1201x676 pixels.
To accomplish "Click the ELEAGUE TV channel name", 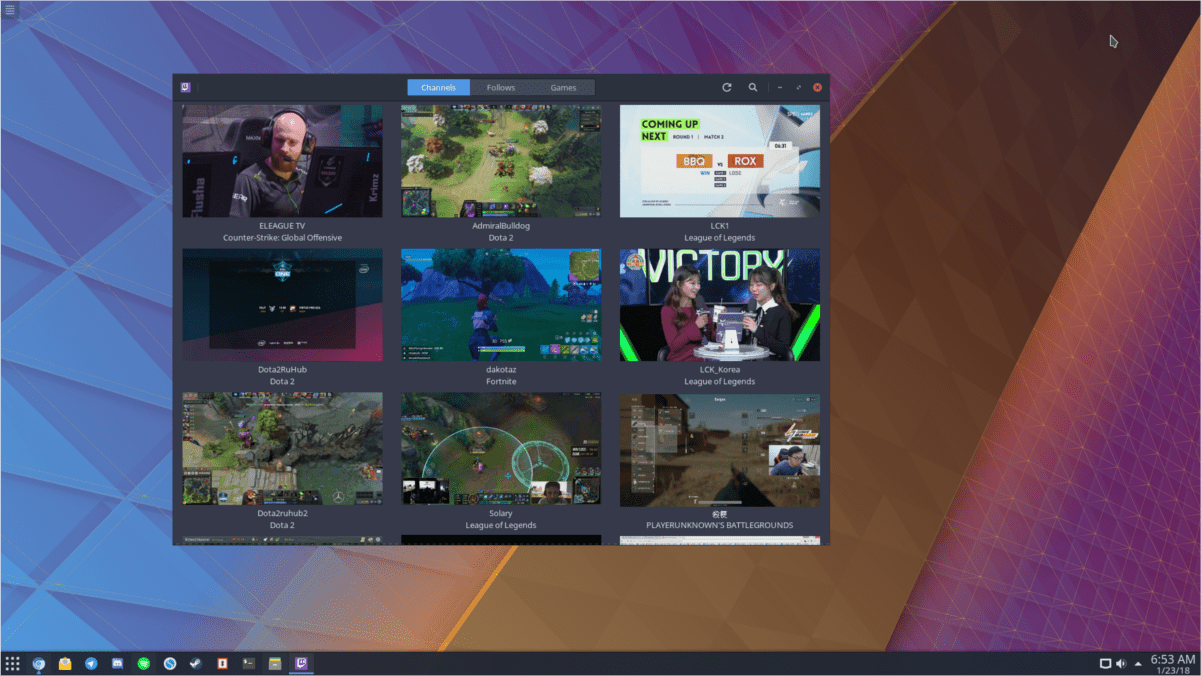I will point(282,226).
